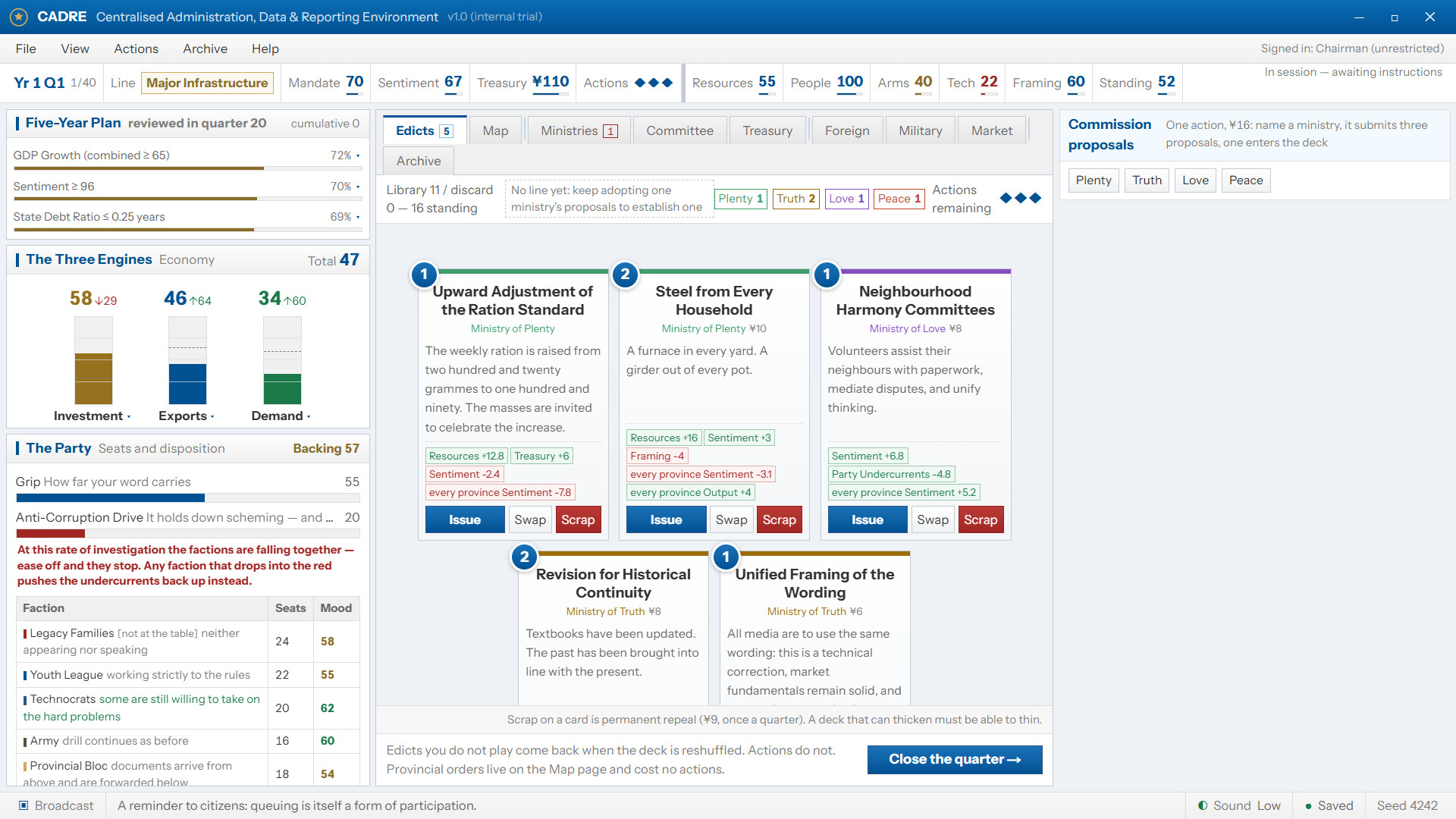Click the Actions diamonds in top stats bar
Screen dimensions: 1456x819
click(653, 83)
